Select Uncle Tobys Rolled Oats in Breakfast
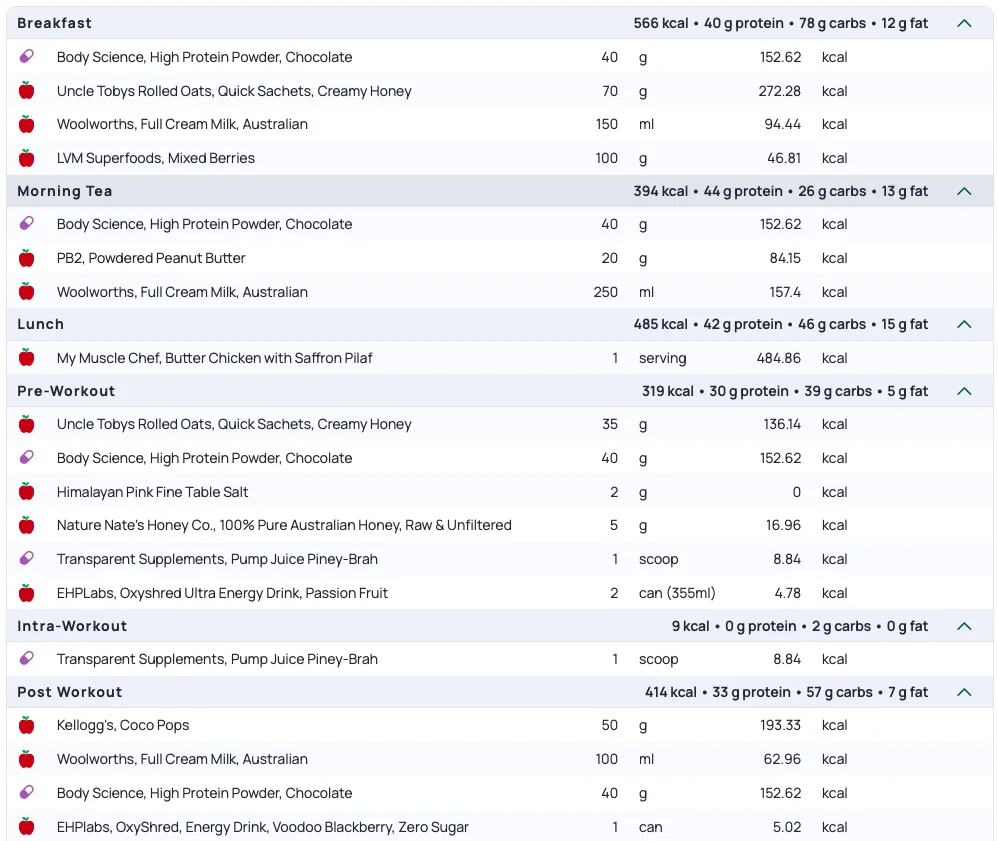This screenshot has width=998, height=841. tap(234, 91)
